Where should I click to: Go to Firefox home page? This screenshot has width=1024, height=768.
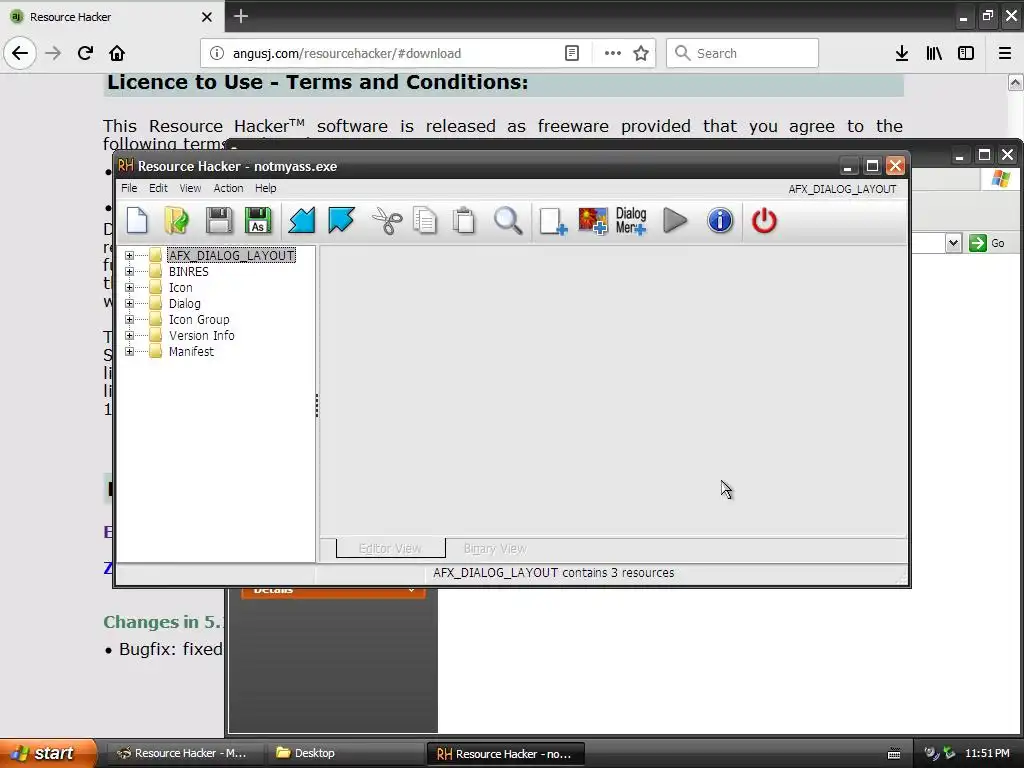pos(117,53)
